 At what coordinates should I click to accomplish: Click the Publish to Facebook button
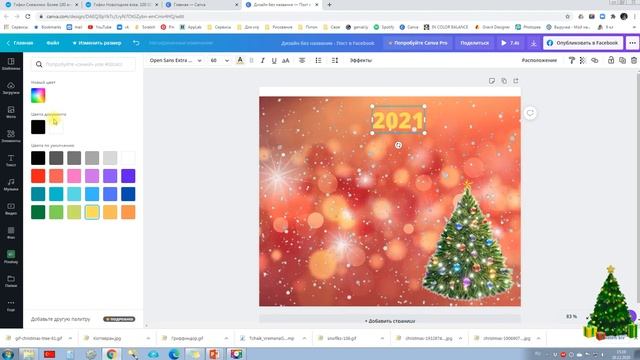click(582, 43)
